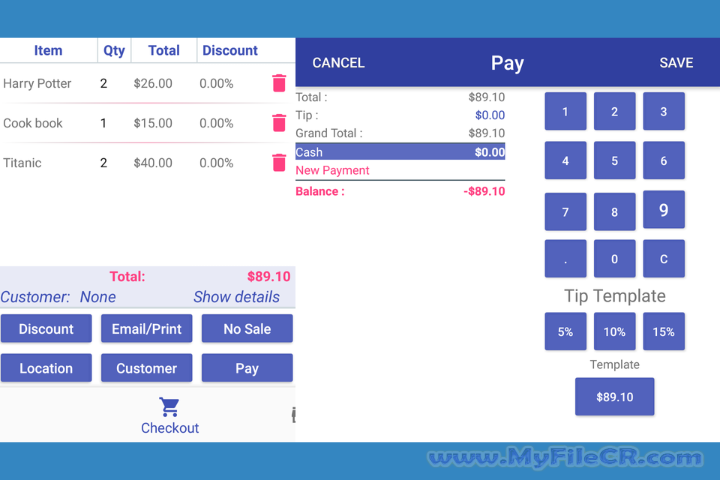Tap keypad digit 7
This screenshot has height=480, width=720.
[565, 212]
